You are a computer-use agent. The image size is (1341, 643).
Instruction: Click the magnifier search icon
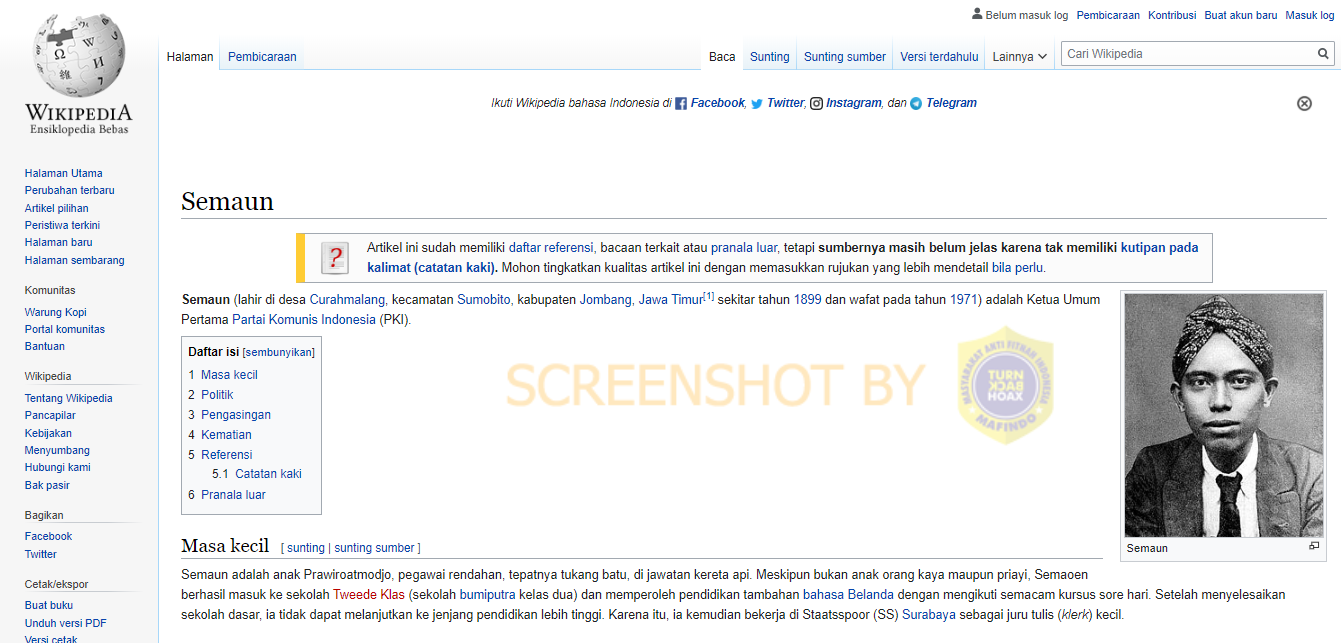tap(1323, 54)
